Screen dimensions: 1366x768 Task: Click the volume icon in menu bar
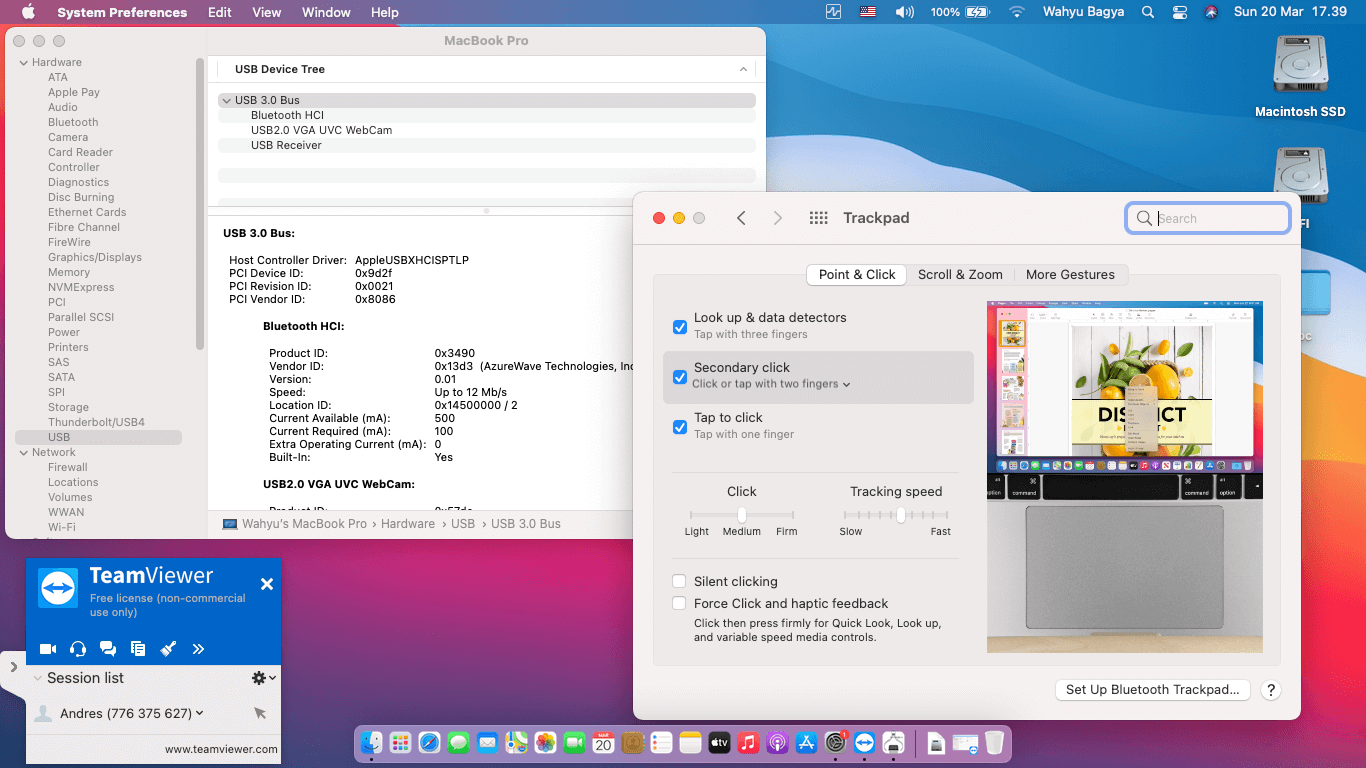pos(904,12)
